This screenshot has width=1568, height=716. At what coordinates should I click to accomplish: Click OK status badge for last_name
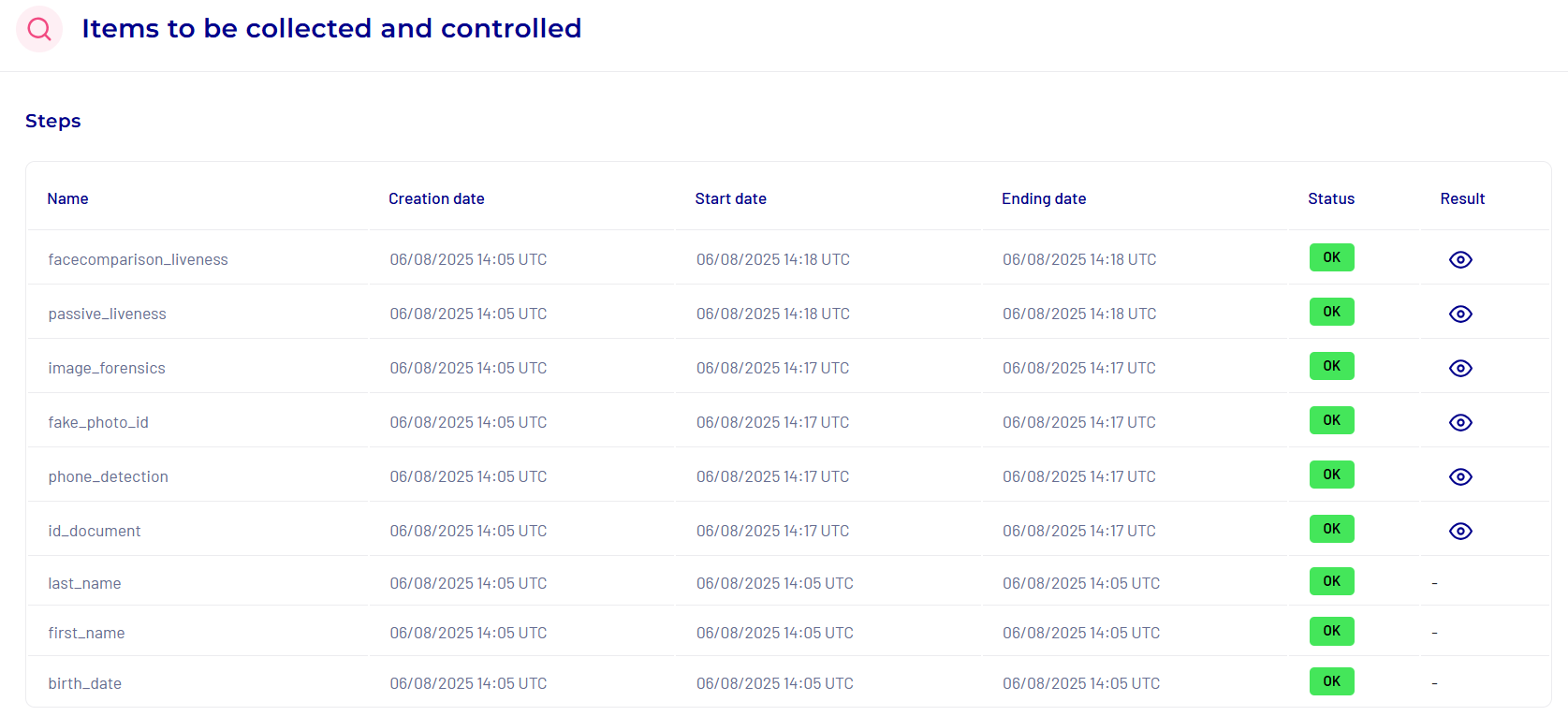[x=1331, y=581]
